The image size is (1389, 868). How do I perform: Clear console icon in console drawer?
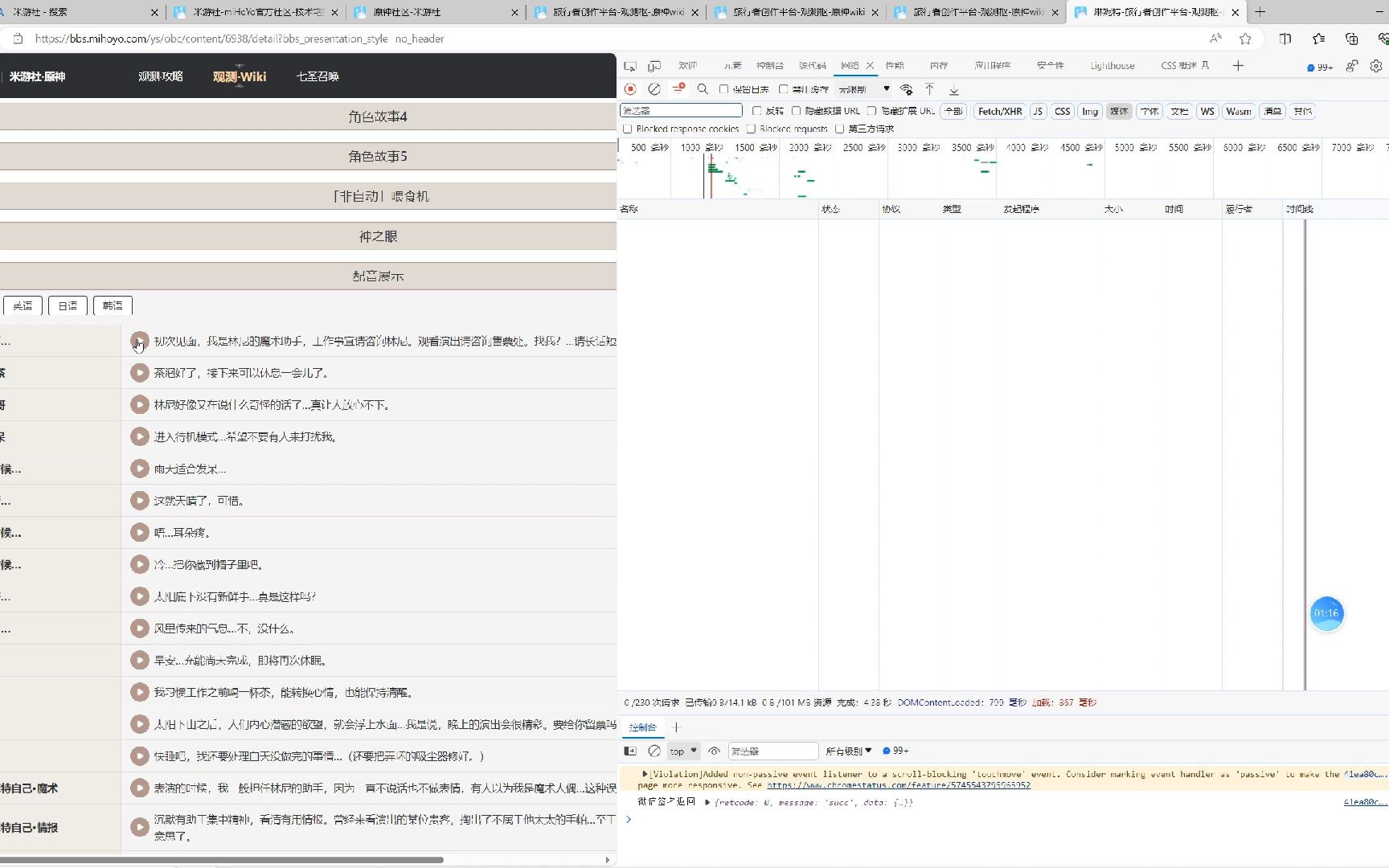pos(654,751)
